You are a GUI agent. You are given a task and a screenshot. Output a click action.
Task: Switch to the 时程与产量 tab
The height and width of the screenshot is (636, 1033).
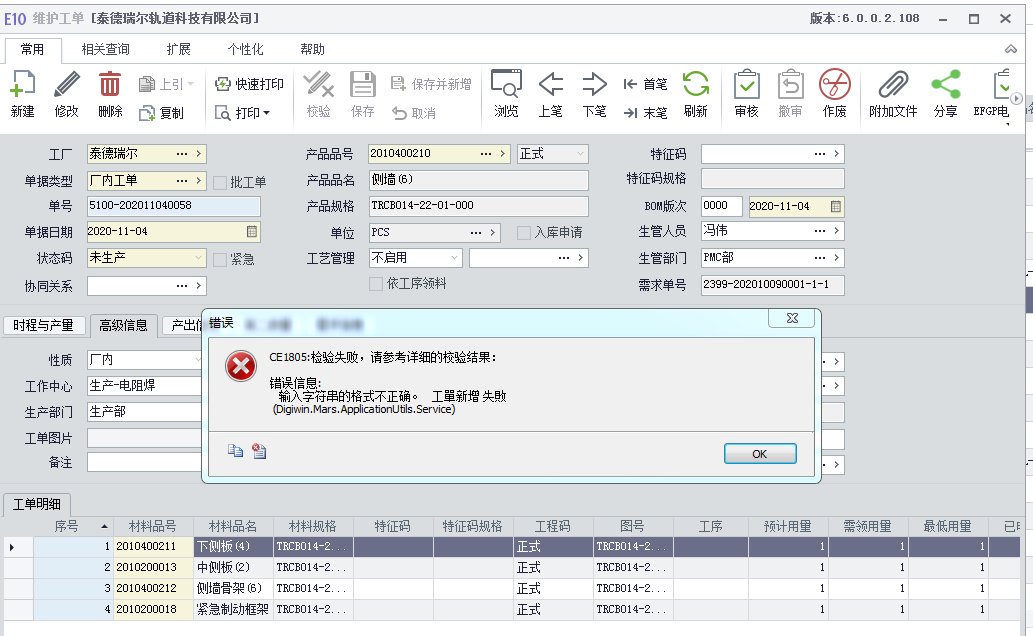[x=43, y=325]
